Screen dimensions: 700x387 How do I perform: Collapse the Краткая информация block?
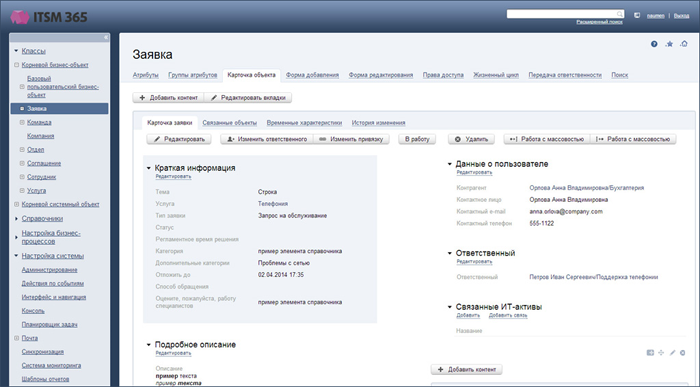coord(149,168)
